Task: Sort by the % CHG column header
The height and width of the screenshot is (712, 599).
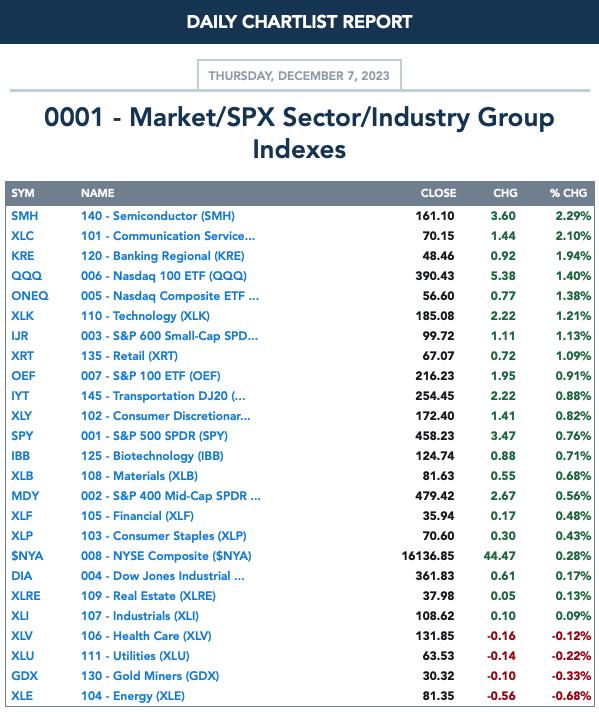Action: pos(568,193)
